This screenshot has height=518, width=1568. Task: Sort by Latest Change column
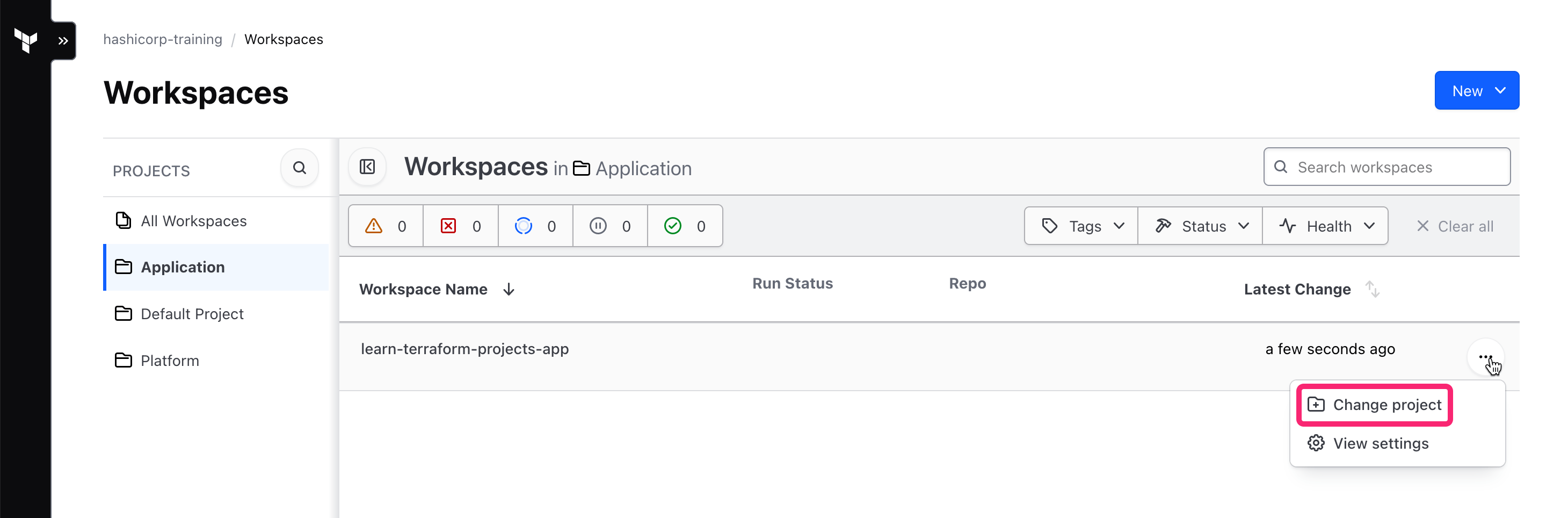tap(1312, 289)
